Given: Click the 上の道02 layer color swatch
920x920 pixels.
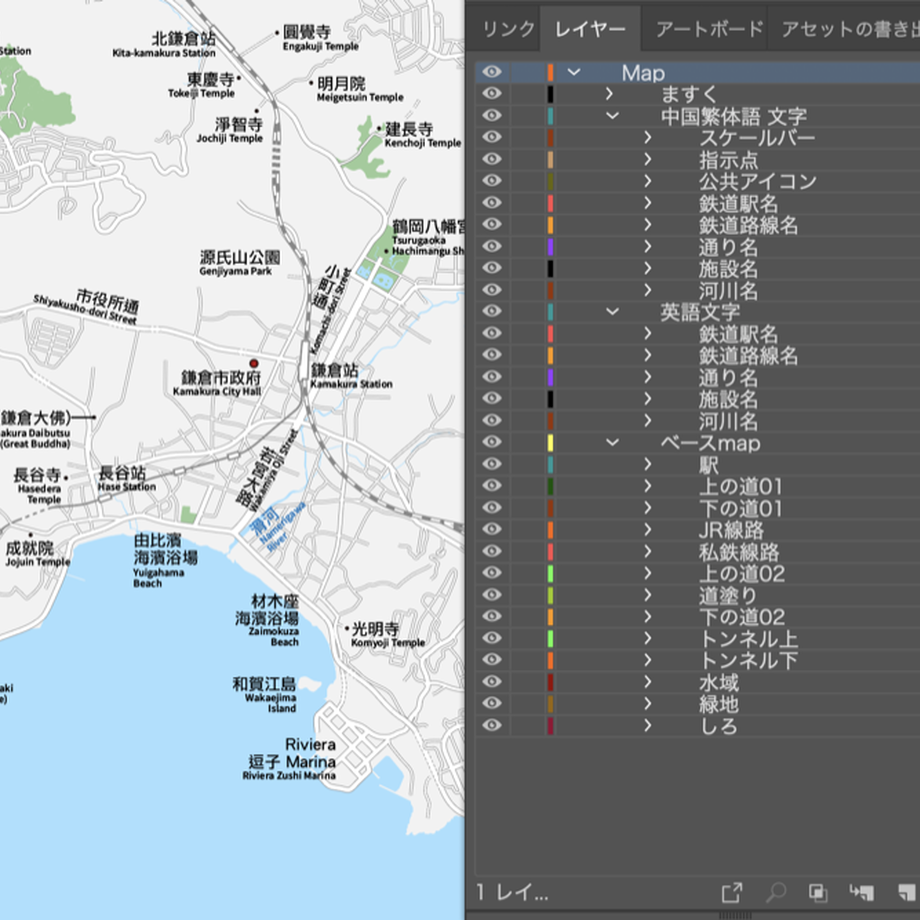Looking at the screenshot, I should click(x=550, y=573).
